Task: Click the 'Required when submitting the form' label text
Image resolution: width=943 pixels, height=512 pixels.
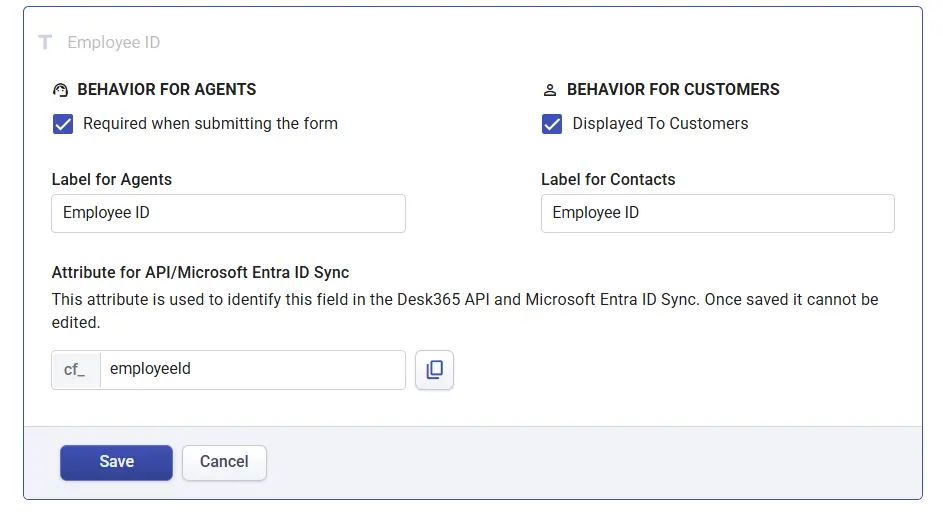Action: click(x=210, y=124)
